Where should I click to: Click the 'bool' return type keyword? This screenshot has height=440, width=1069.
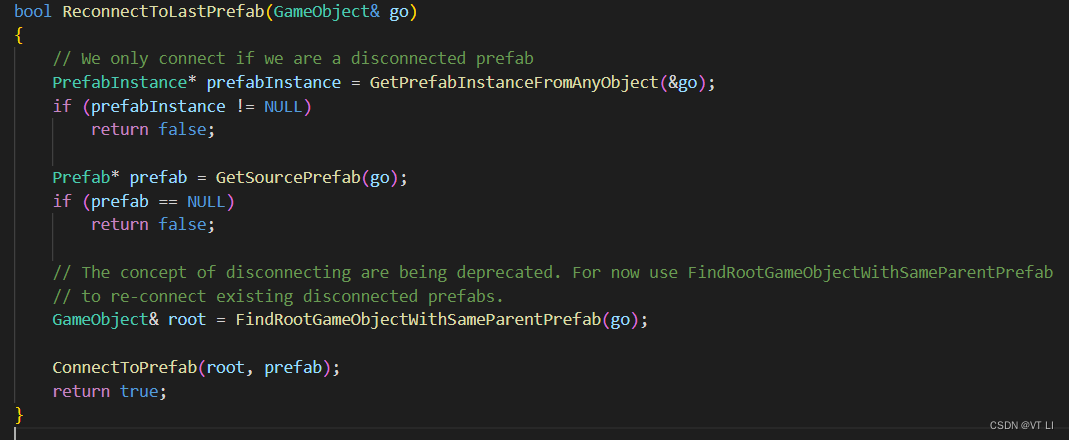33,12
